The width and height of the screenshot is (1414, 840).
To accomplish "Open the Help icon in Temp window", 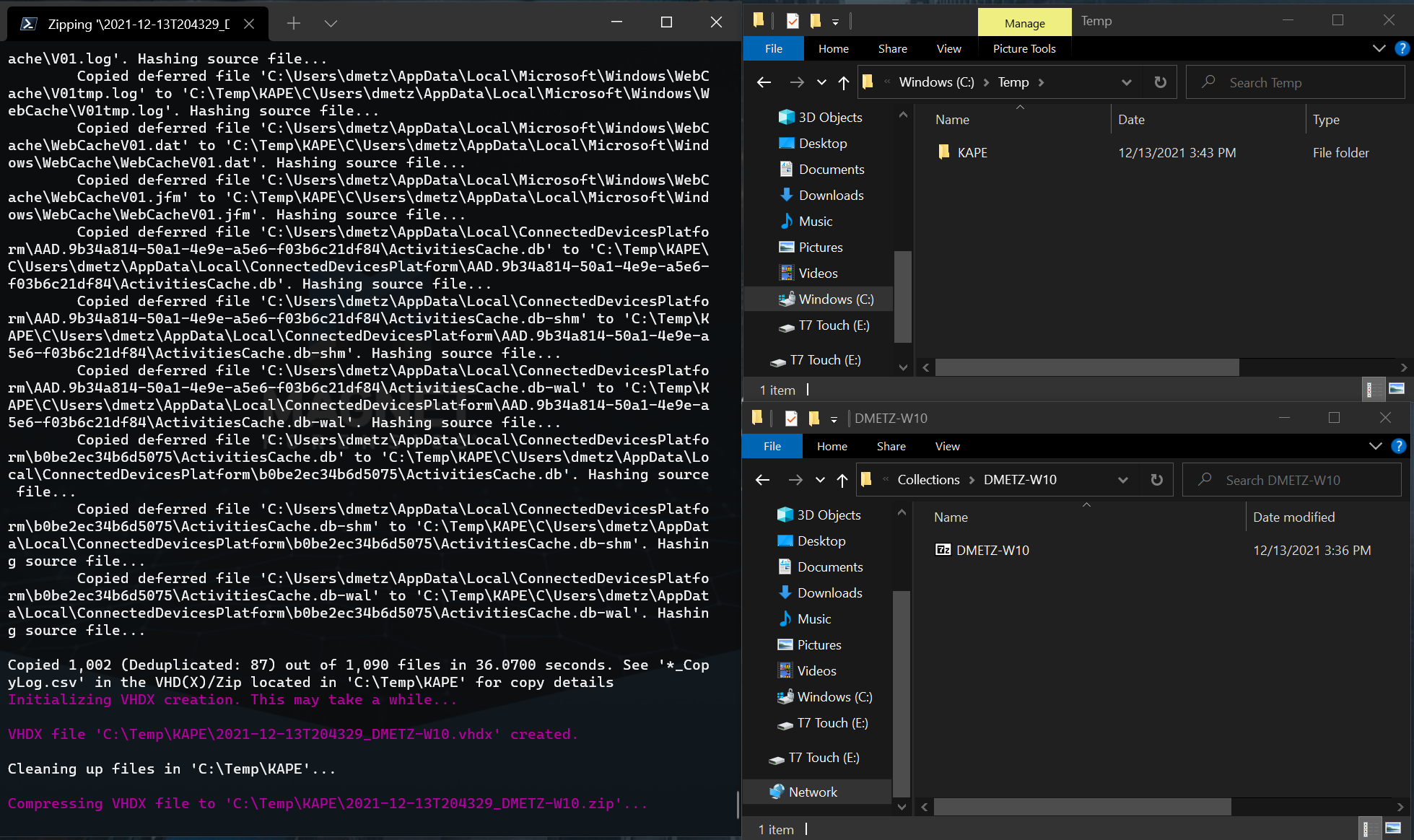I will (1402, 48).
